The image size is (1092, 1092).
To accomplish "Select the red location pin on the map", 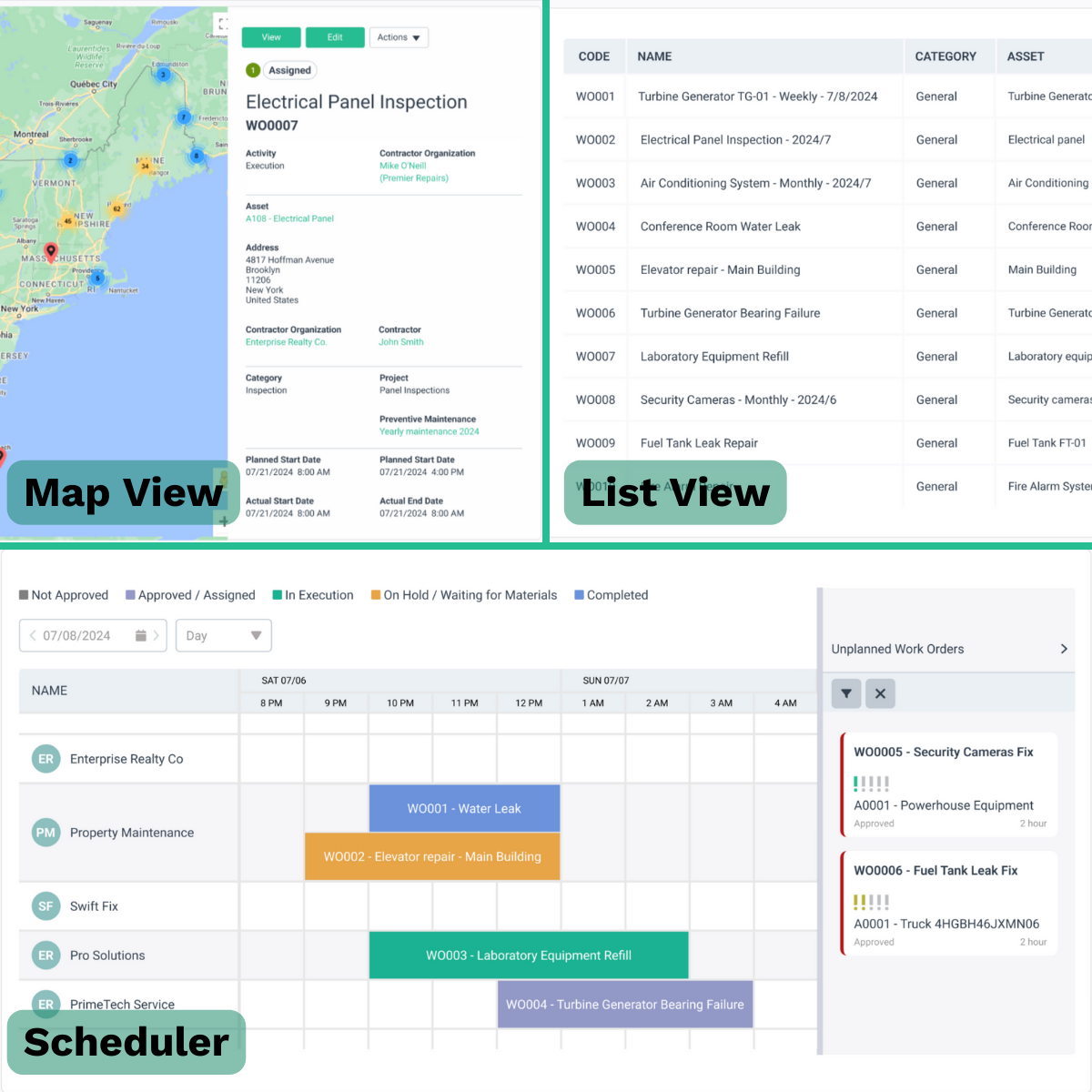I will pos(51,248).
